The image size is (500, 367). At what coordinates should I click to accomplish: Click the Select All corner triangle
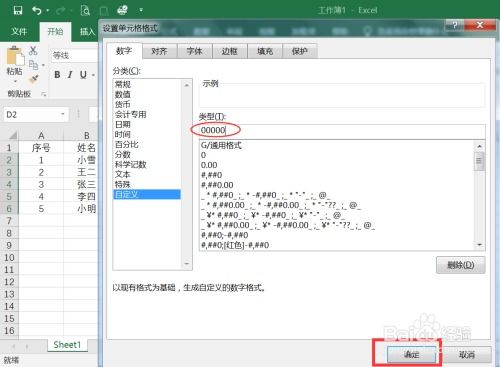coord(12,135)
